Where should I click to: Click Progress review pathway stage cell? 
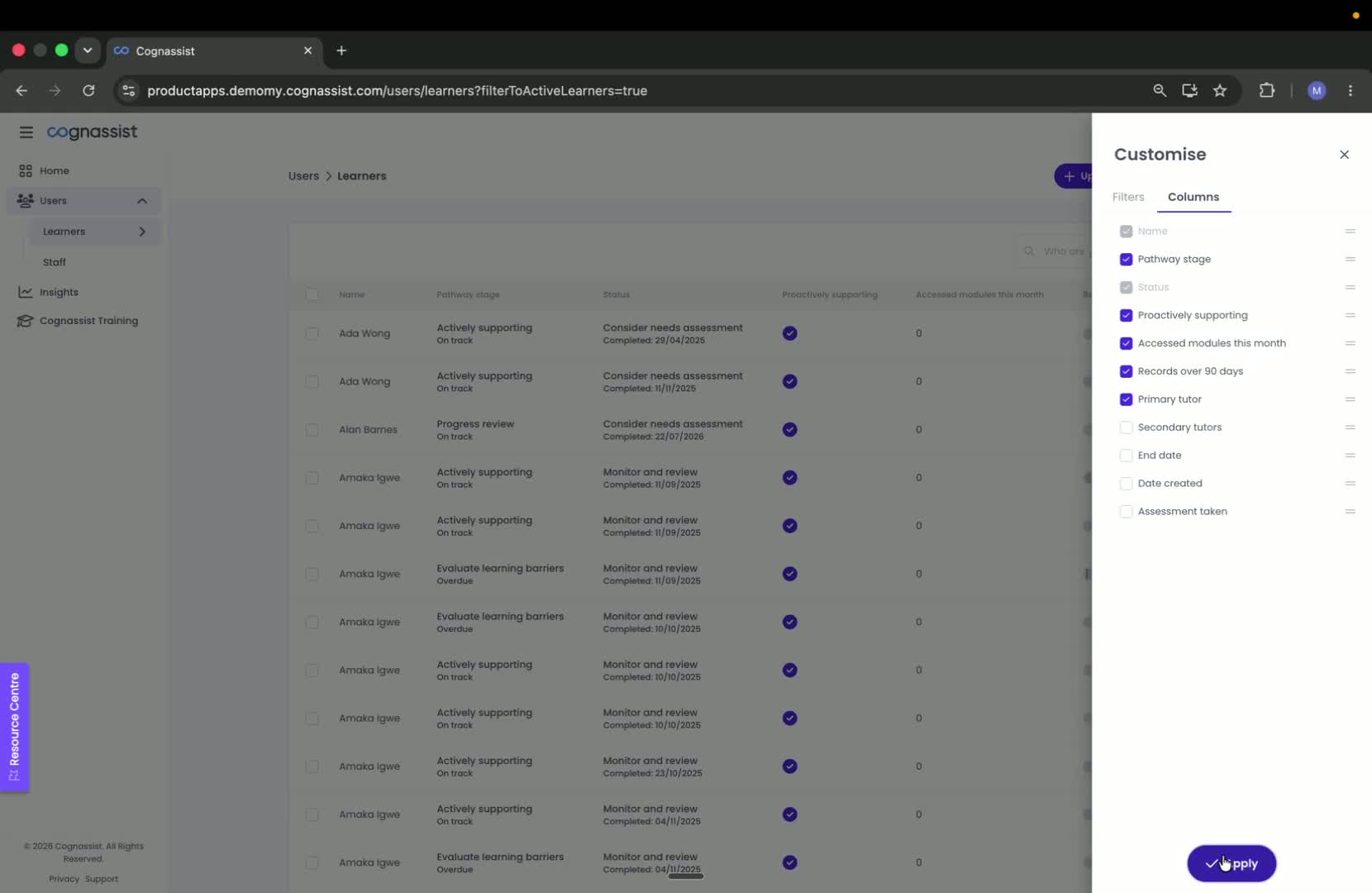[x=475, y=430]
